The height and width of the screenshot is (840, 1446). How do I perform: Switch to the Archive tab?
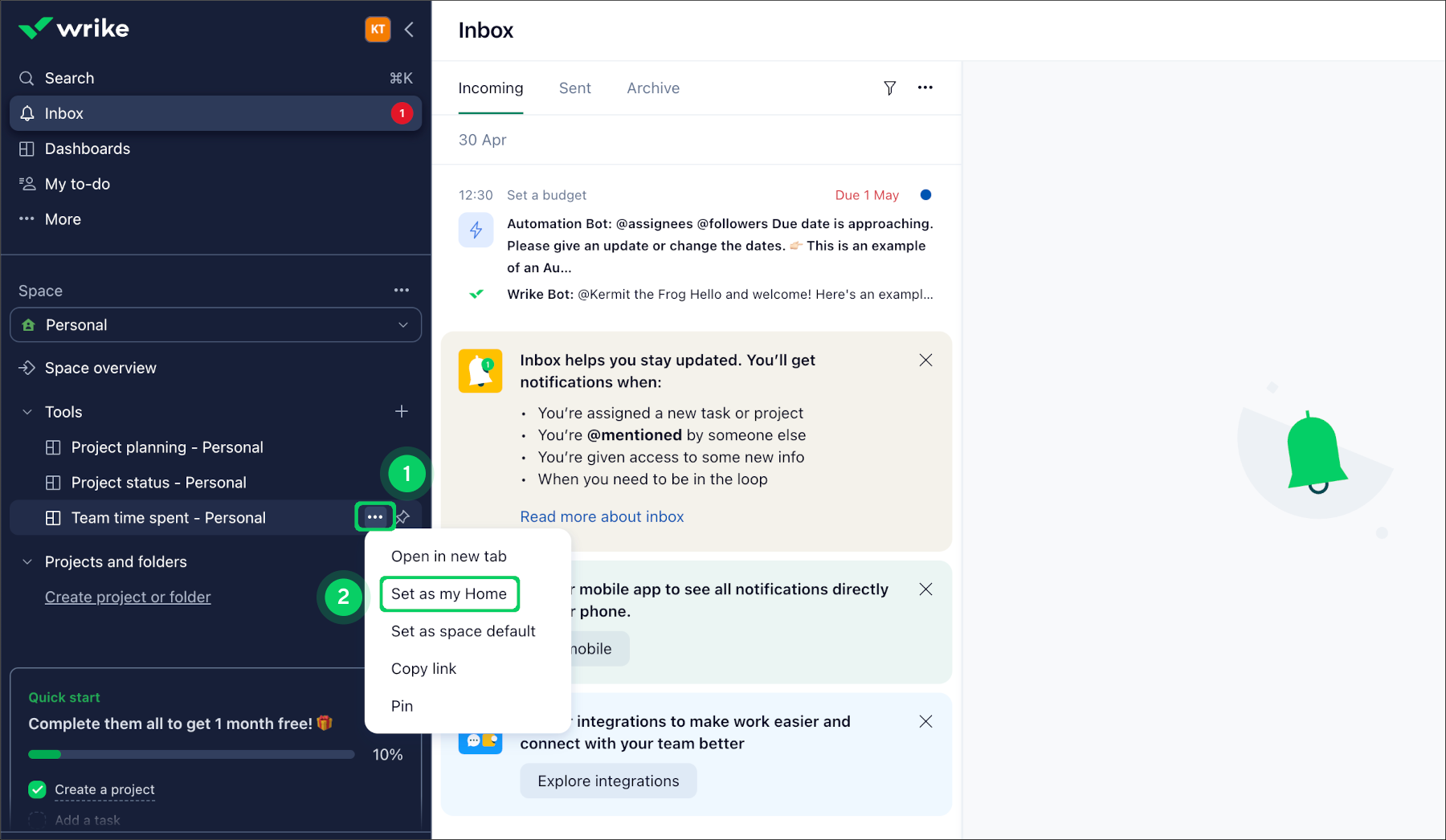tap(652, 88)
